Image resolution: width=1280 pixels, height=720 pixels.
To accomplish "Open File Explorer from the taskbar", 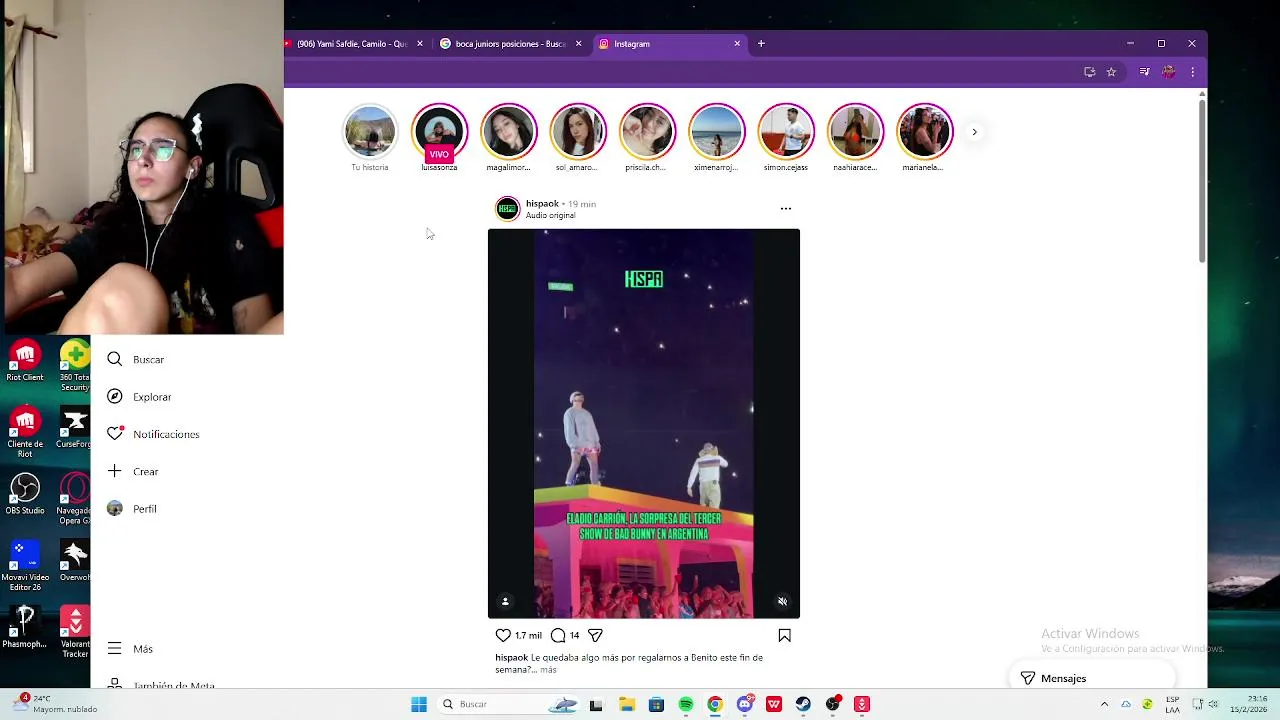I will tap(627, 704).
